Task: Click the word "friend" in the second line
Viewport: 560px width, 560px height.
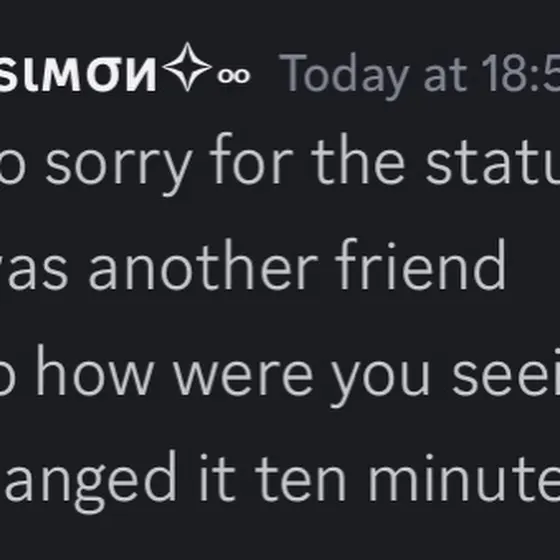Action: (421, 264)
